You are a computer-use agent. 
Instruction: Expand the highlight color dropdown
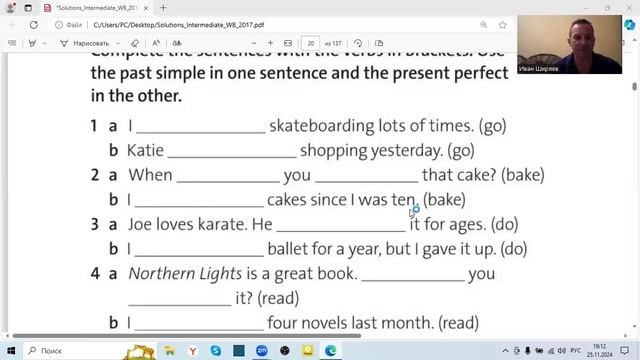[x=44, y=43]
